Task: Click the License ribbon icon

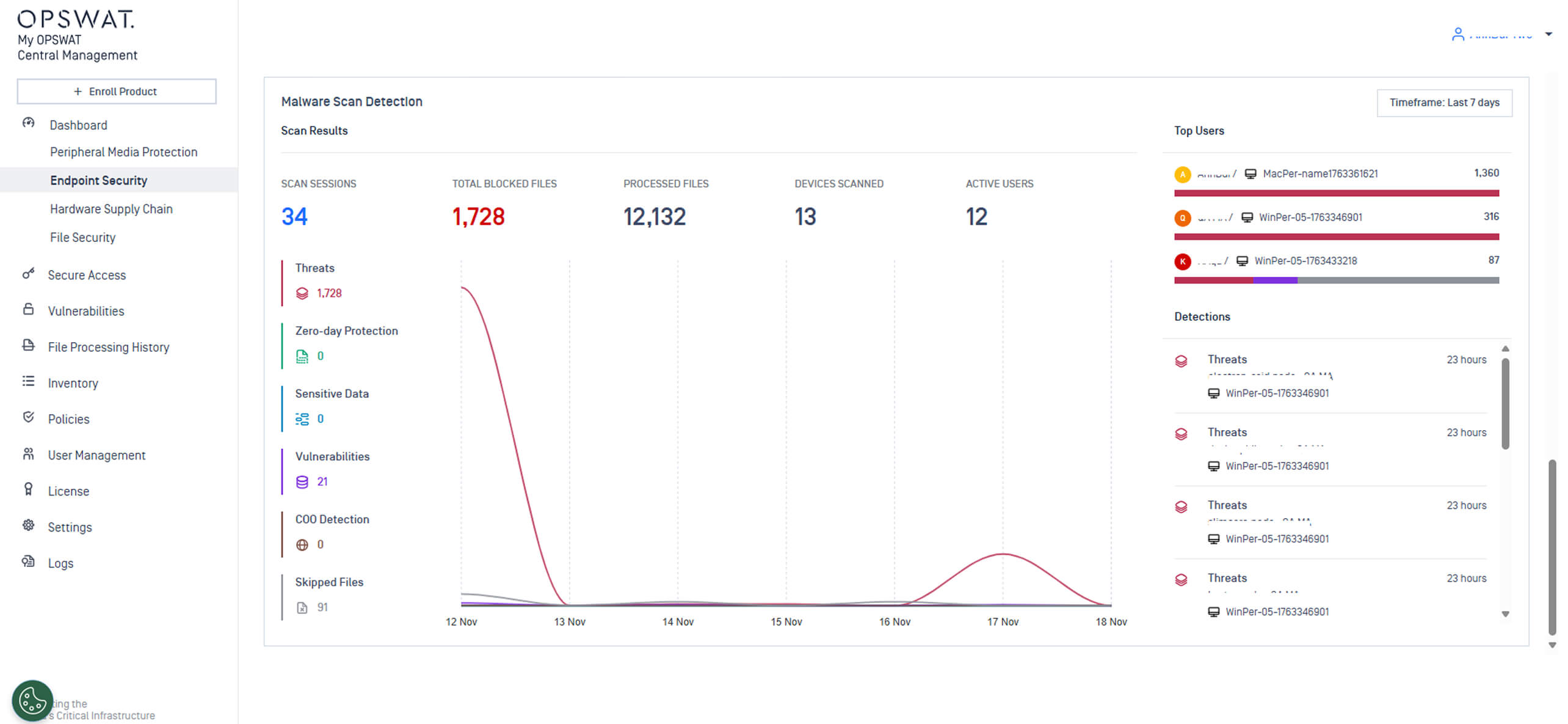Action: (x=28, y=489)
